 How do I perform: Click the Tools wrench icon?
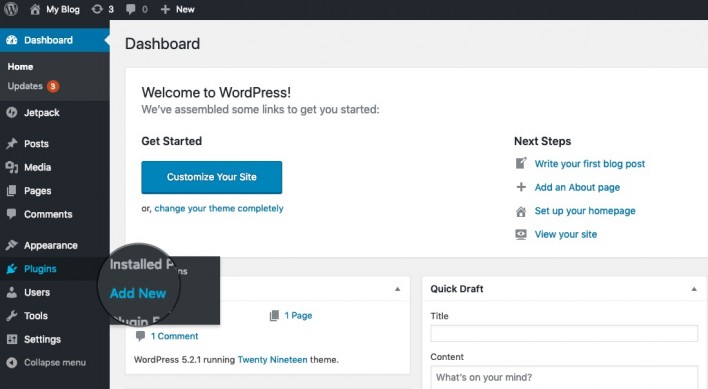pos(12,315)
